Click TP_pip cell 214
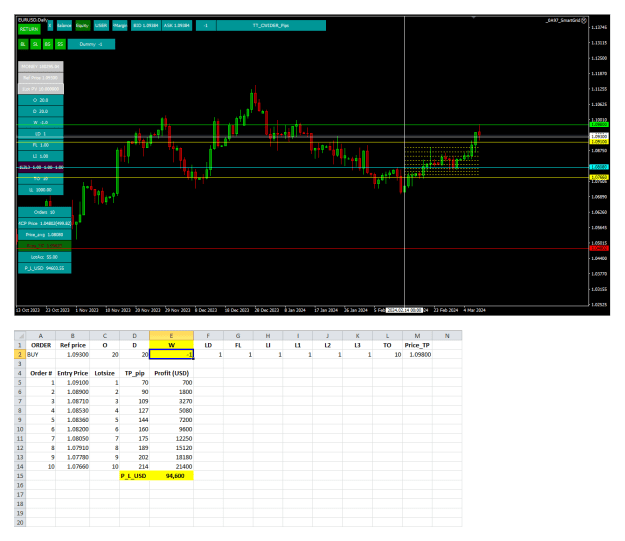 [x=134, y=466]
